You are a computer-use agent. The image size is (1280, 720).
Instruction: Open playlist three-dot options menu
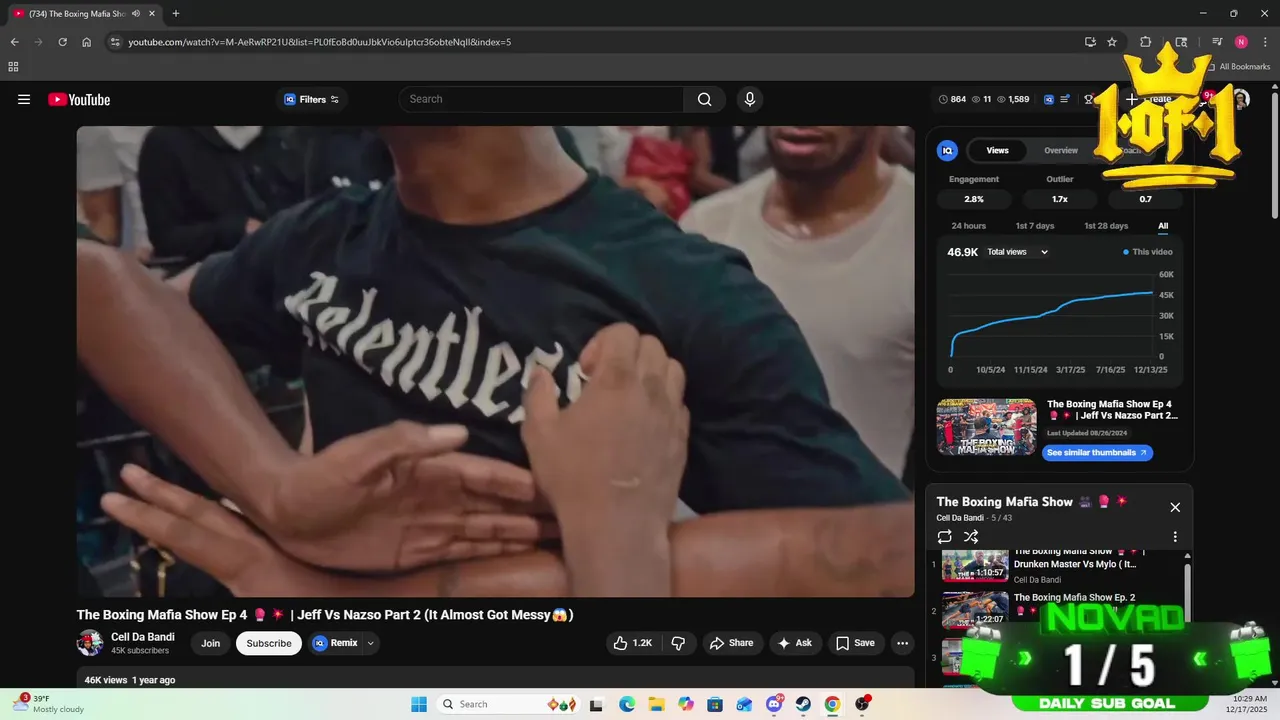(1175, 537)
